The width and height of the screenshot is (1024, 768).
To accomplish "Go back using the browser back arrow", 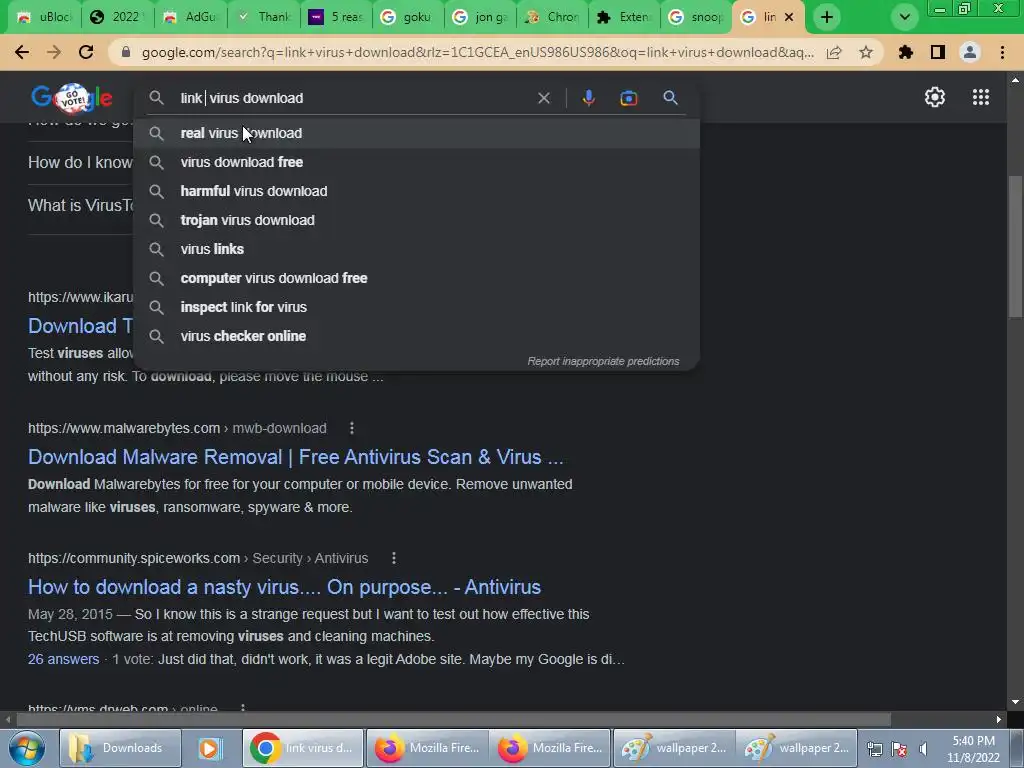I will (x=22, y=52).
